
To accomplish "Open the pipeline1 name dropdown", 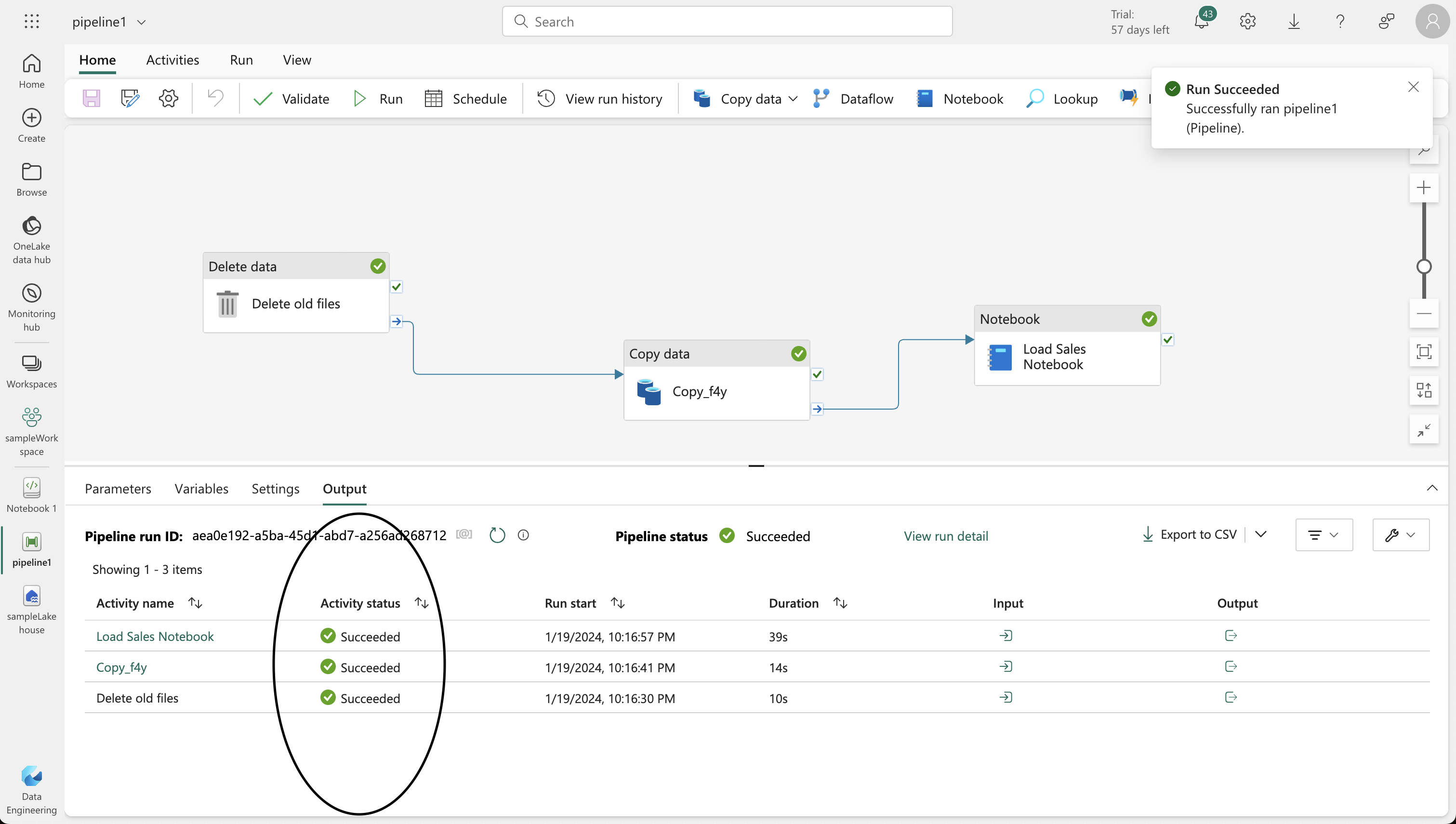I will 142,22.
